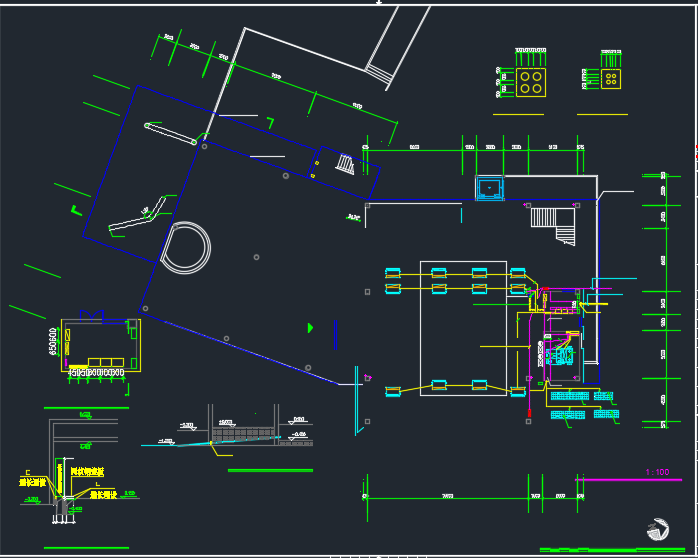
Task: Select the green triangular direction arrow
Action: click(x=310, y=328)
